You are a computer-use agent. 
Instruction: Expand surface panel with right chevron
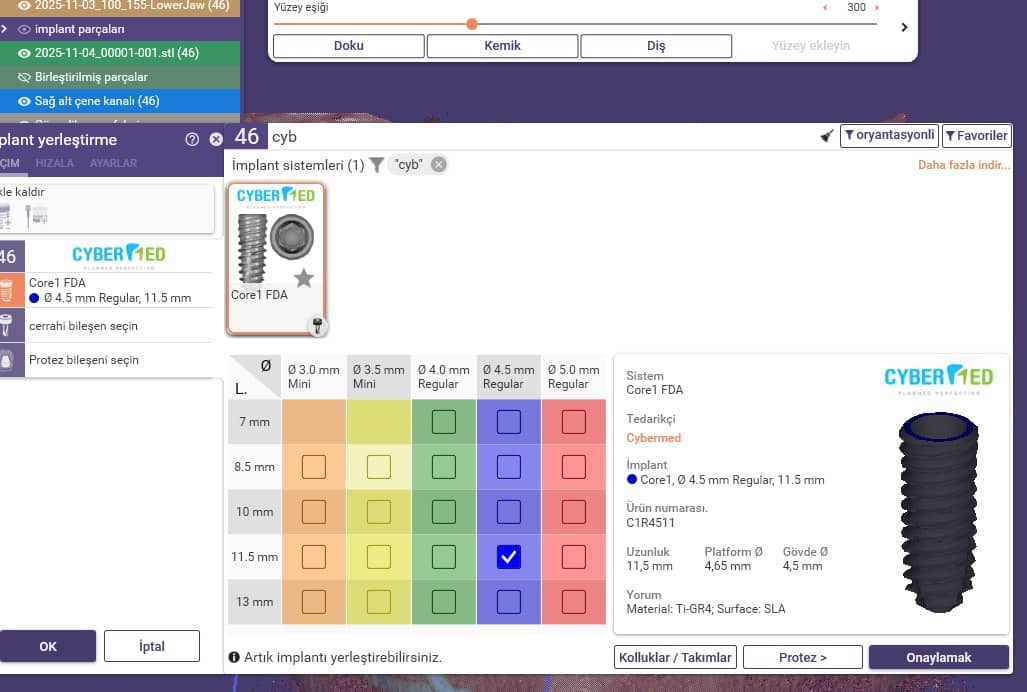coord(904,27)
